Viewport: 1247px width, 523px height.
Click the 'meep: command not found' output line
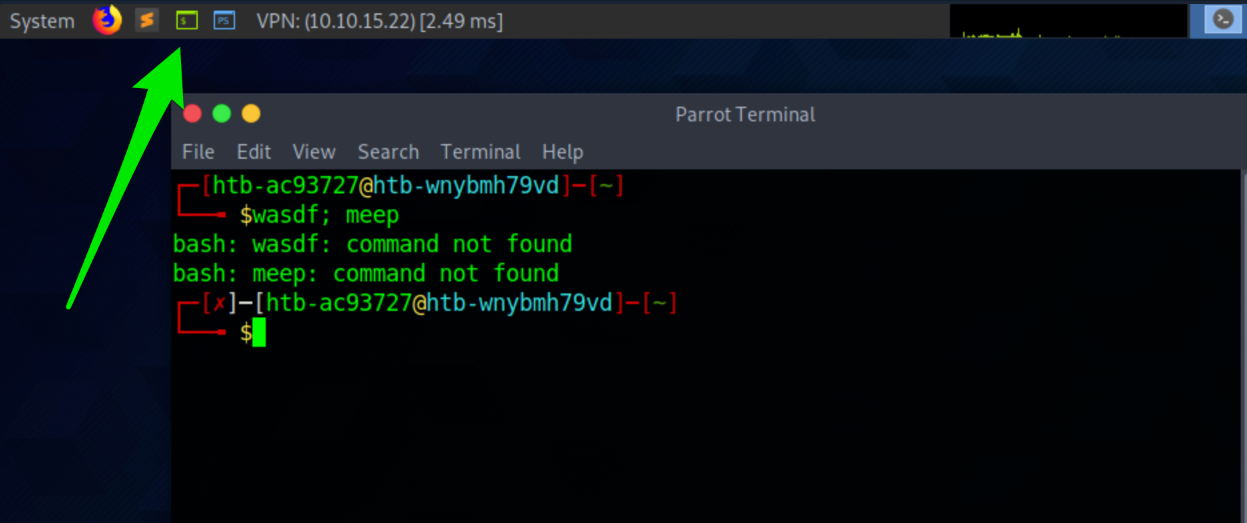point(366,273)
